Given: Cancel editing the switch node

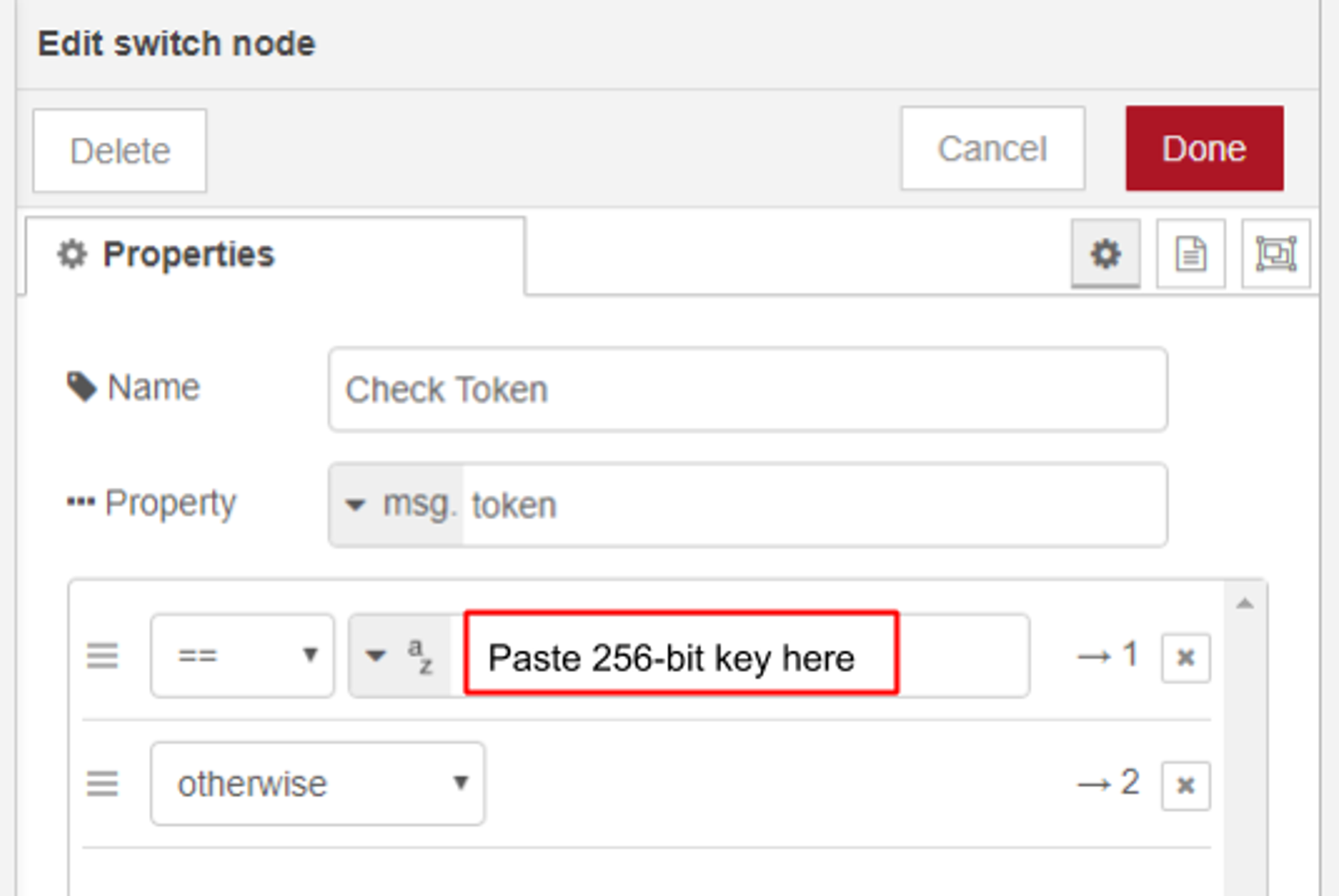Looking at the screenshot, I should point(992,148).
